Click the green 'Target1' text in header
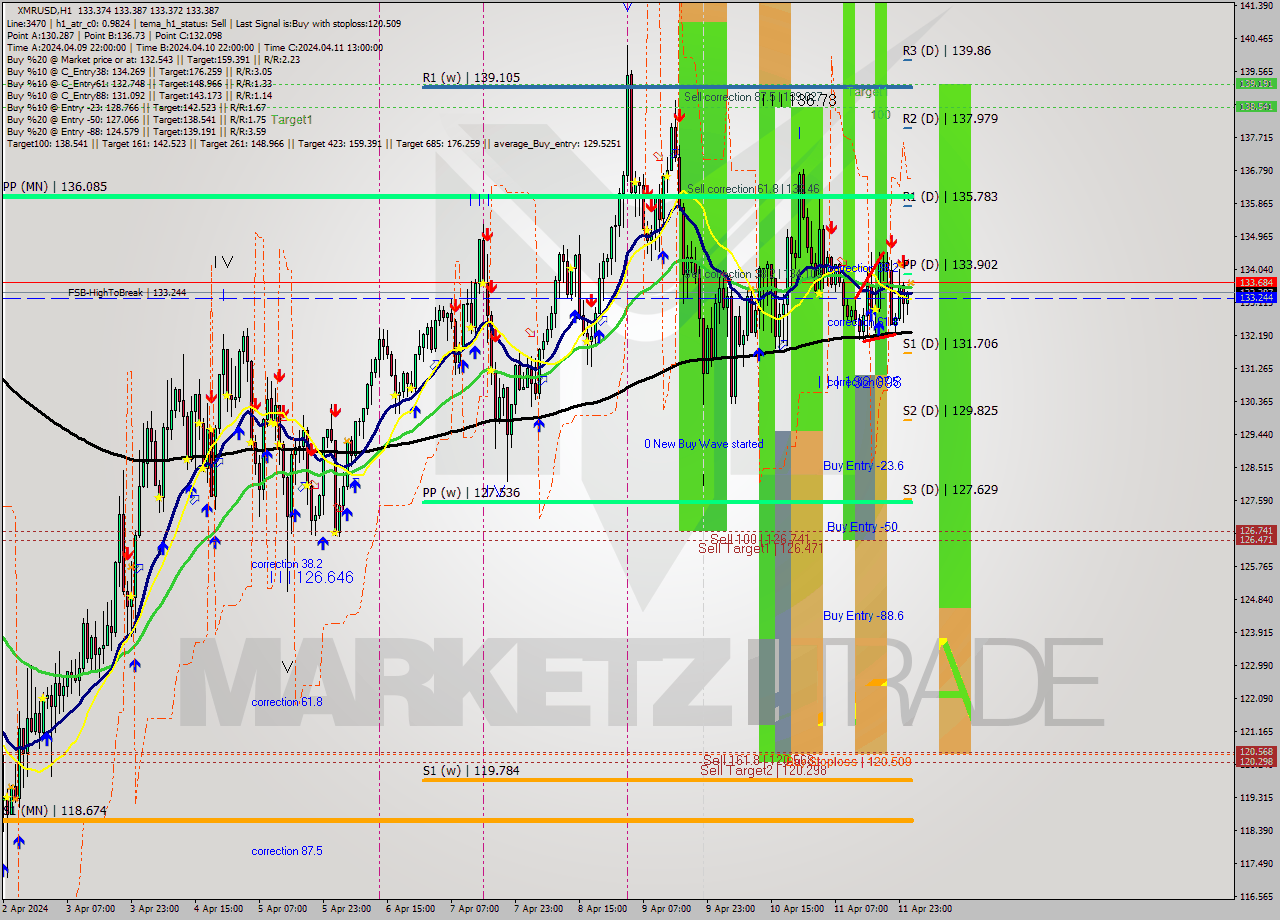Screen dimensions: 1280x920 click(292, 119)
